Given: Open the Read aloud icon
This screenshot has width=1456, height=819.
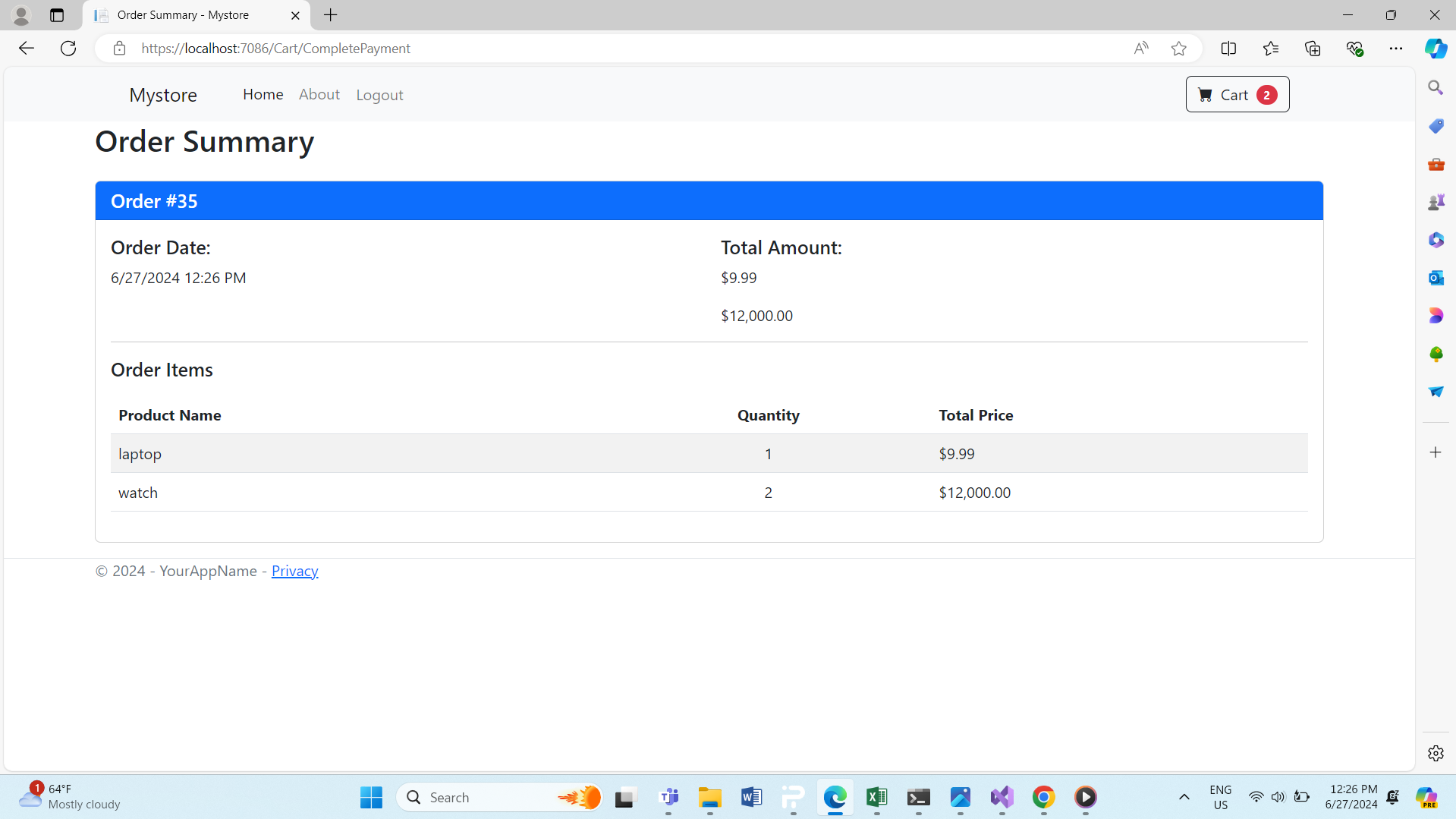Looking at the screenshot, I should click(1141, 49).
